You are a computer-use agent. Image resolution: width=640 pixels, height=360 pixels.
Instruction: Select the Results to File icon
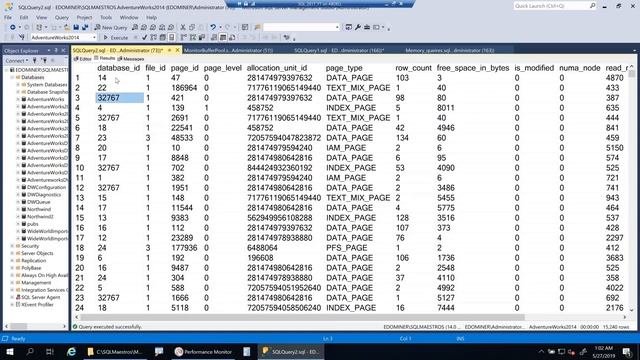pos(232,38)
